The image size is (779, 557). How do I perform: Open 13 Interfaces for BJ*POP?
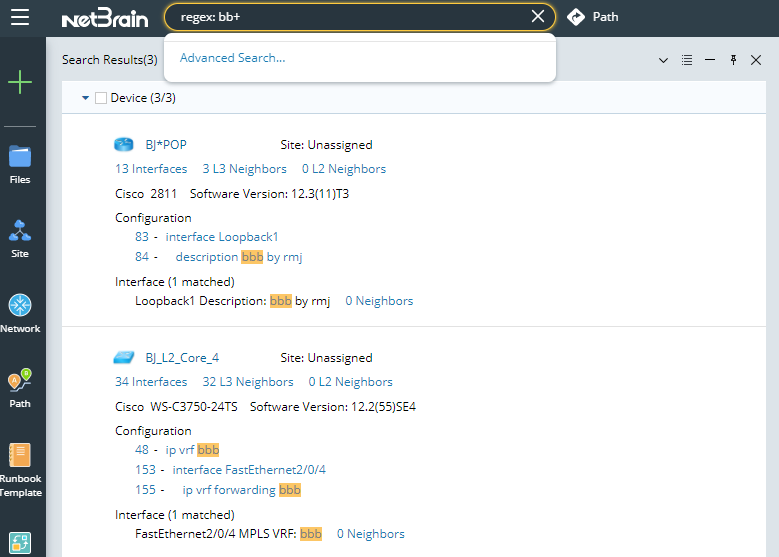pos(151,169)
